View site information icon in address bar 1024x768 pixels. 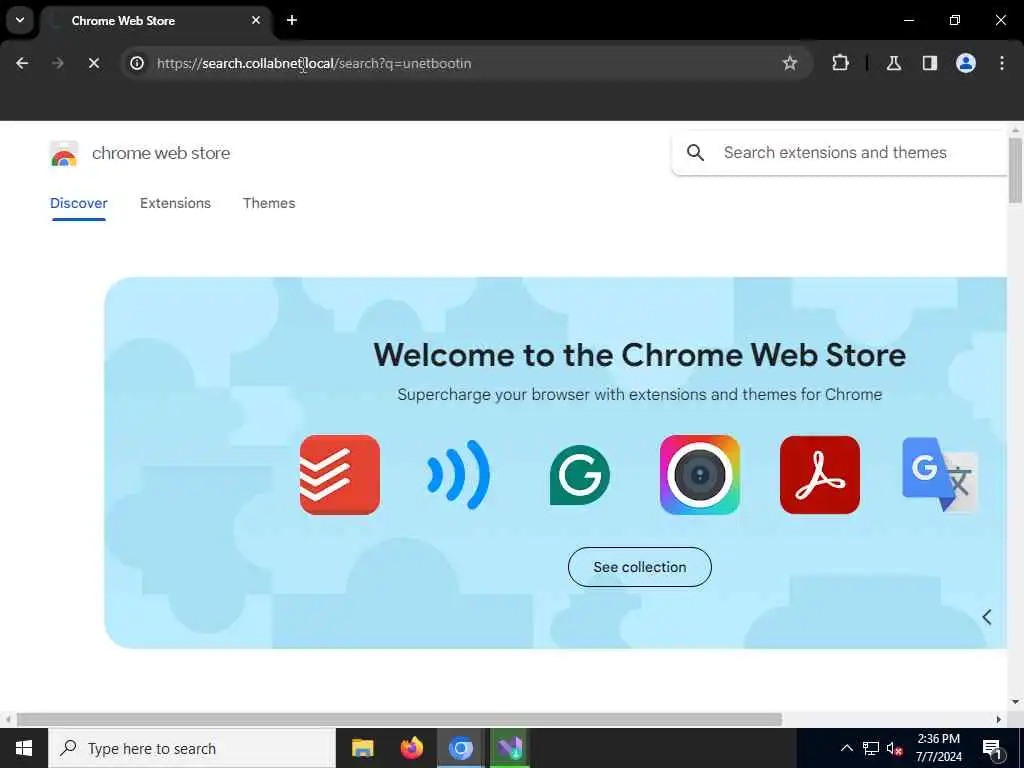(136, 63)
